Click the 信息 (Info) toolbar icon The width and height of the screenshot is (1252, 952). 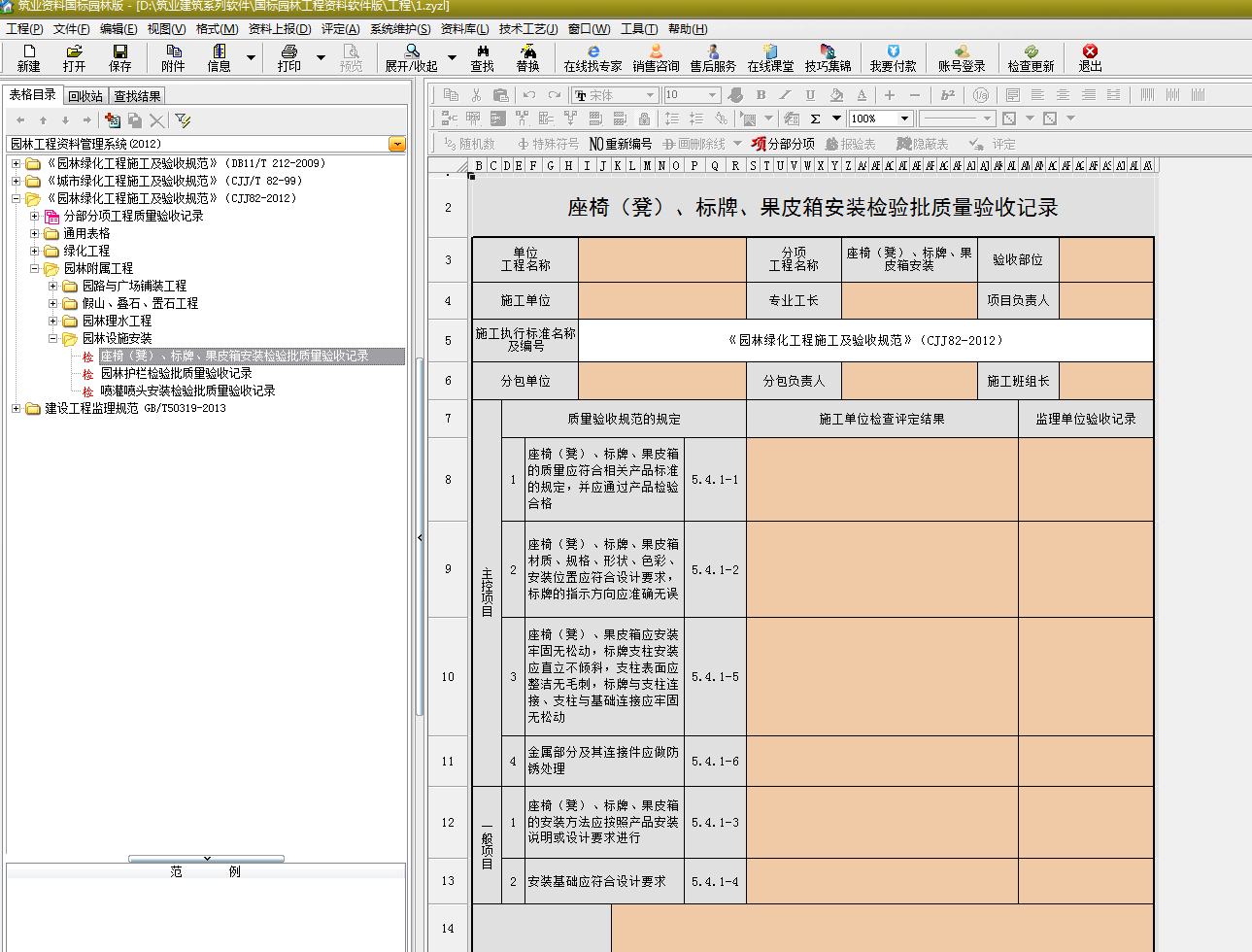220,57
